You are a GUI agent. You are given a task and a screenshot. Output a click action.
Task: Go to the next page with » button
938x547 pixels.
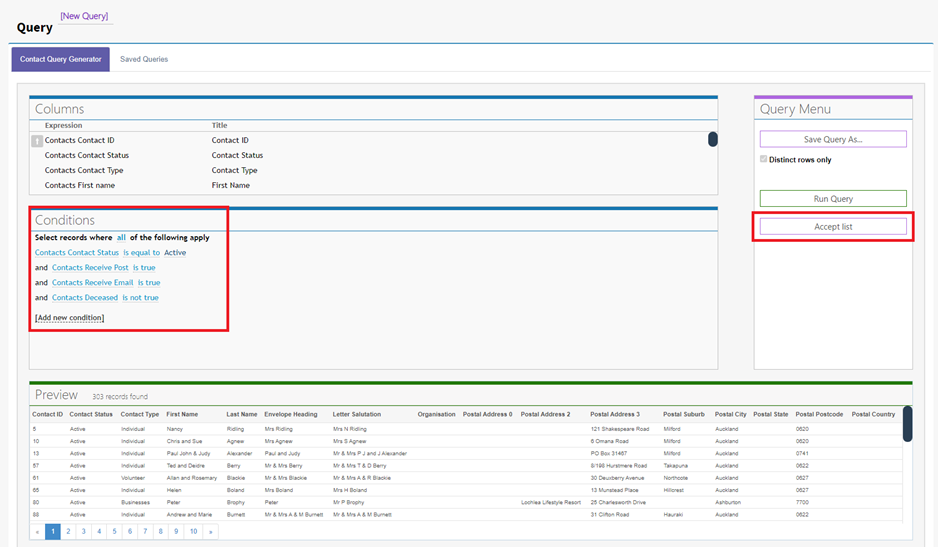[211, 531]
